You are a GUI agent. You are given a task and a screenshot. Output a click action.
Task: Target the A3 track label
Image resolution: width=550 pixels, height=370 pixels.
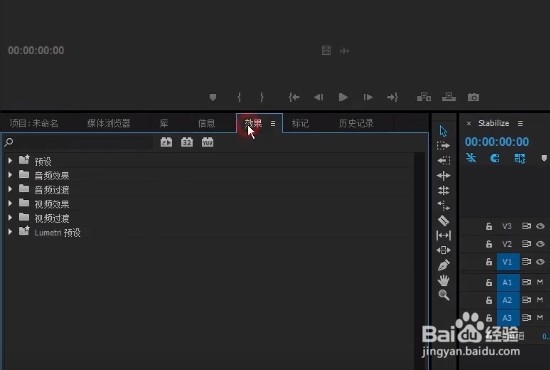pyautogui.click(x=508, y=318)
